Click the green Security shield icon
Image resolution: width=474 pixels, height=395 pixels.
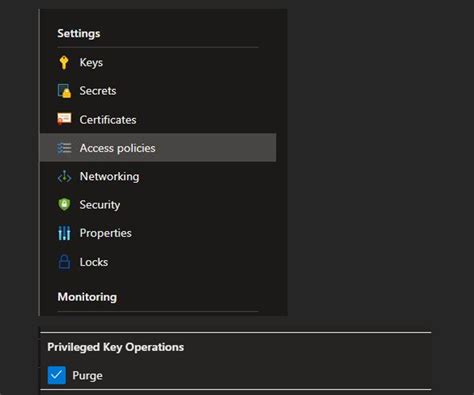coord(64,205)
